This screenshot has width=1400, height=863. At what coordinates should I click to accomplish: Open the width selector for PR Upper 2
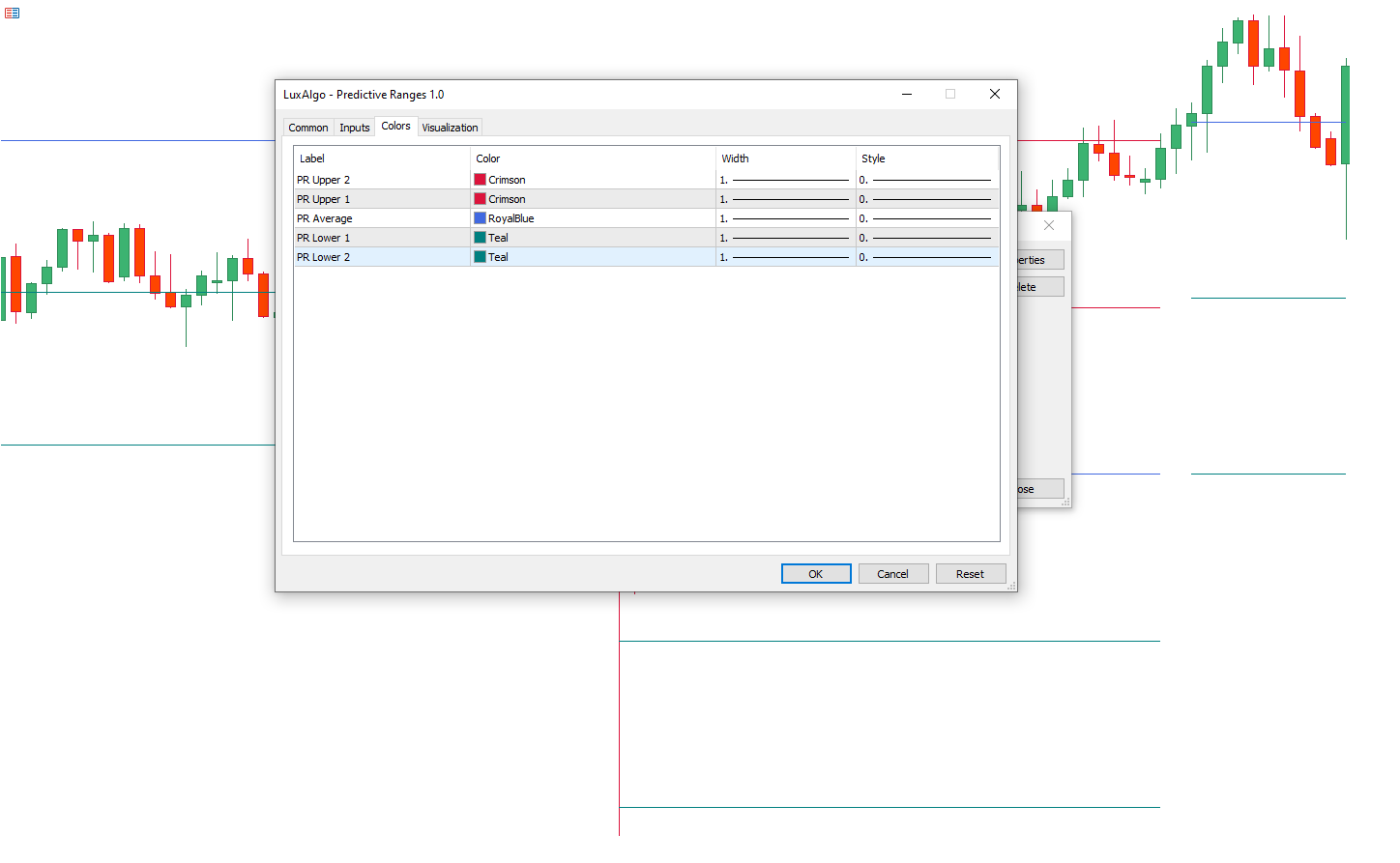[x=785, y=180]
